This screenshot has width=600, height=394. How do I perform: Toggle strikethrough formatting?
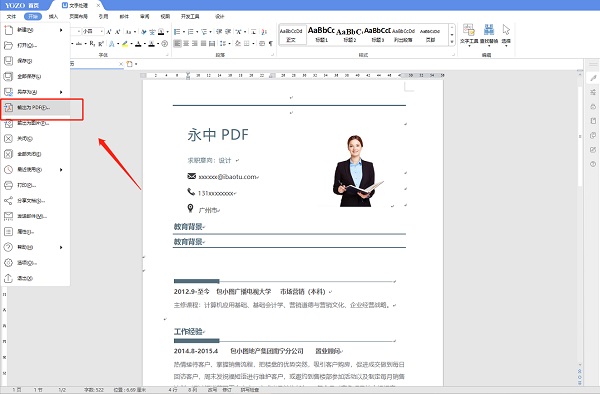point(79,44)
